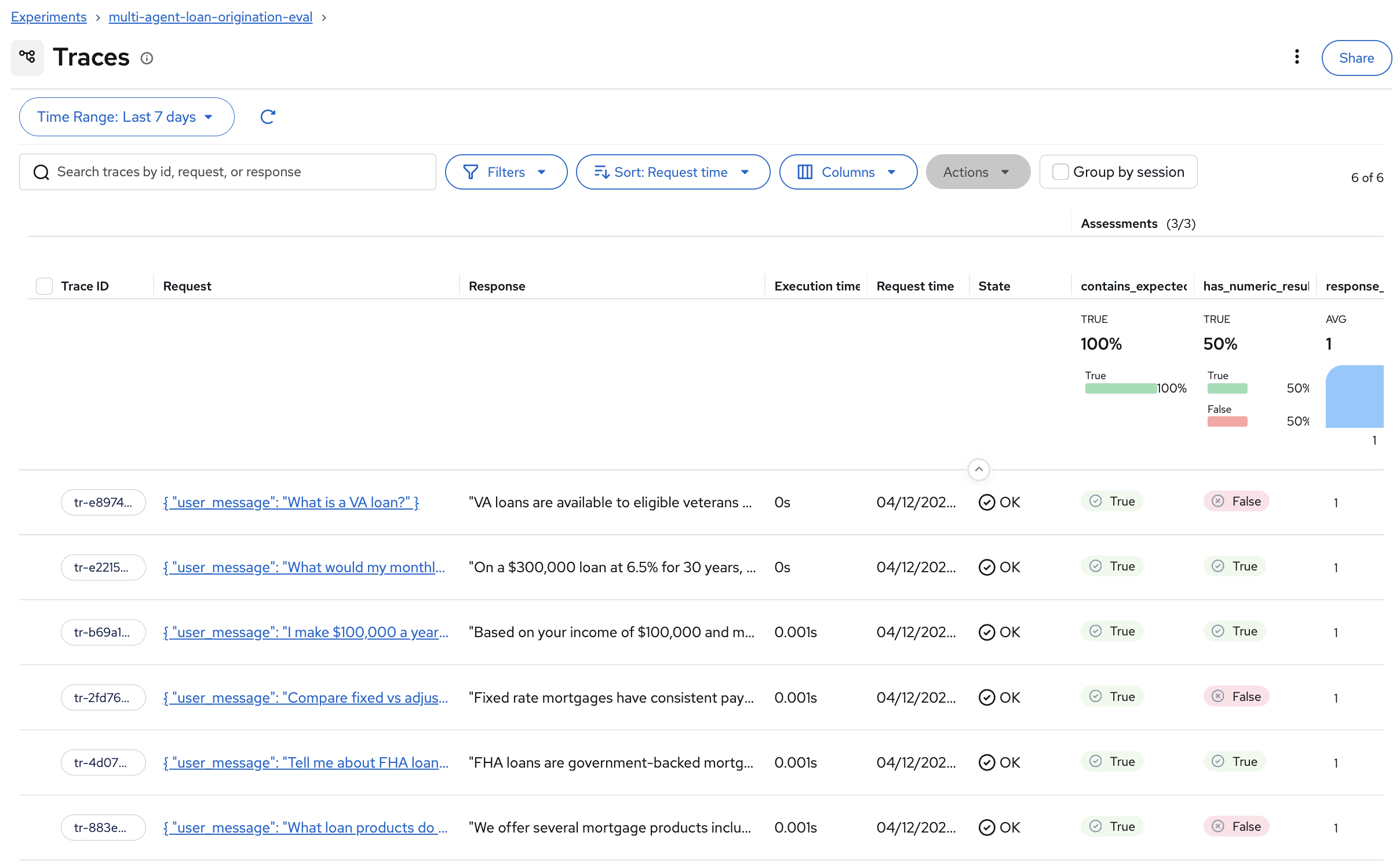Screen dimensions: 1400x865
Task: Click into the search traces field
Action: pos(243,172)
